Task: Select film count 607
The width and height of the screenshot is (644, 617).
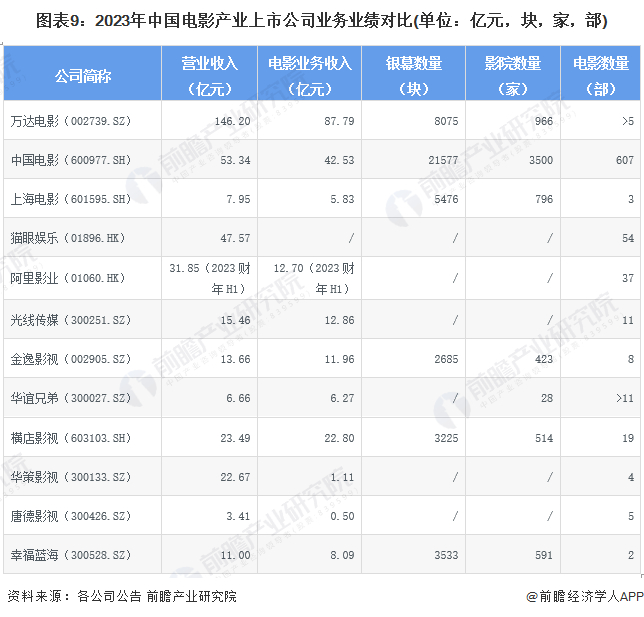Action: (x=625, y=160)
